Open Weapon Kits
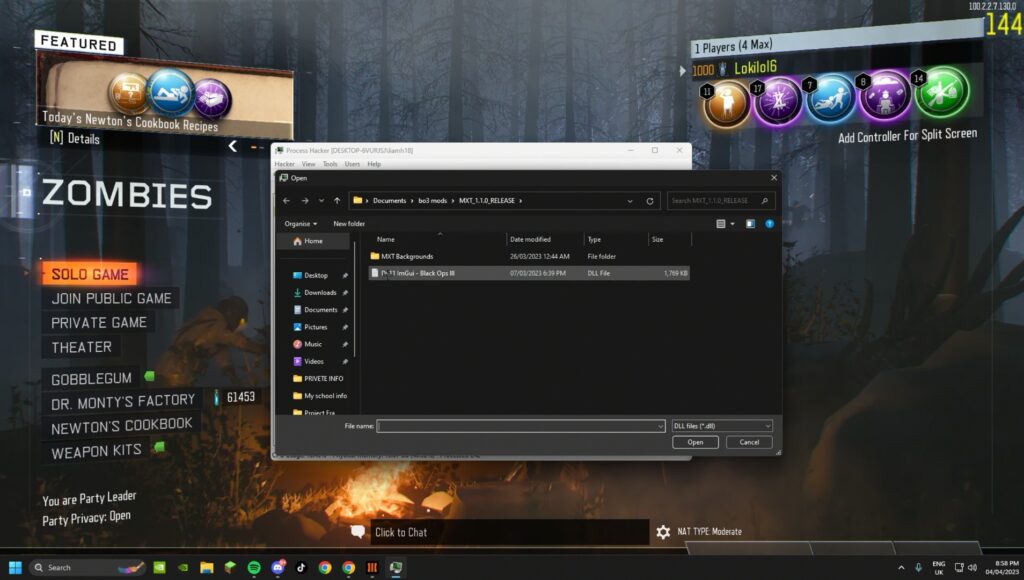 [x=96, y=451]
